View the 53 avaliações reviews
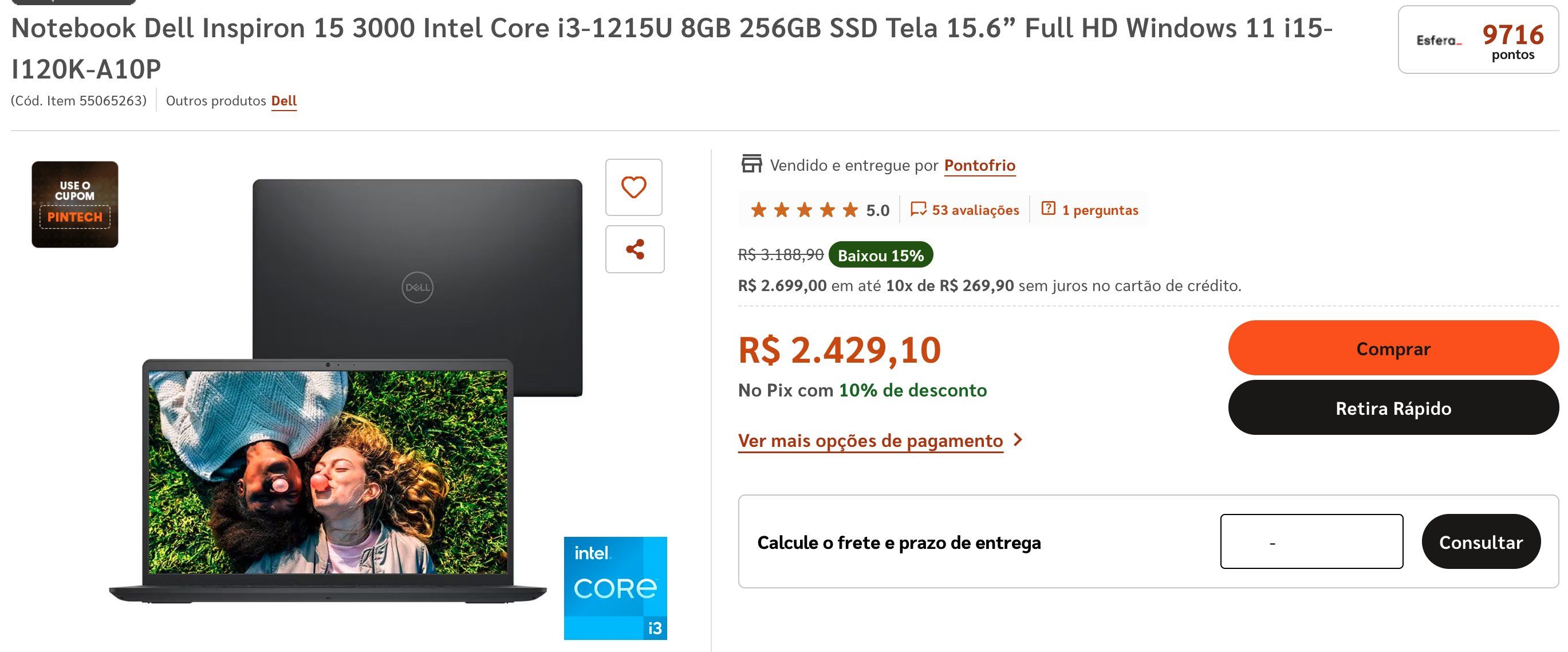The height and width of the screenshot is (652, 1568). point(975,210)
